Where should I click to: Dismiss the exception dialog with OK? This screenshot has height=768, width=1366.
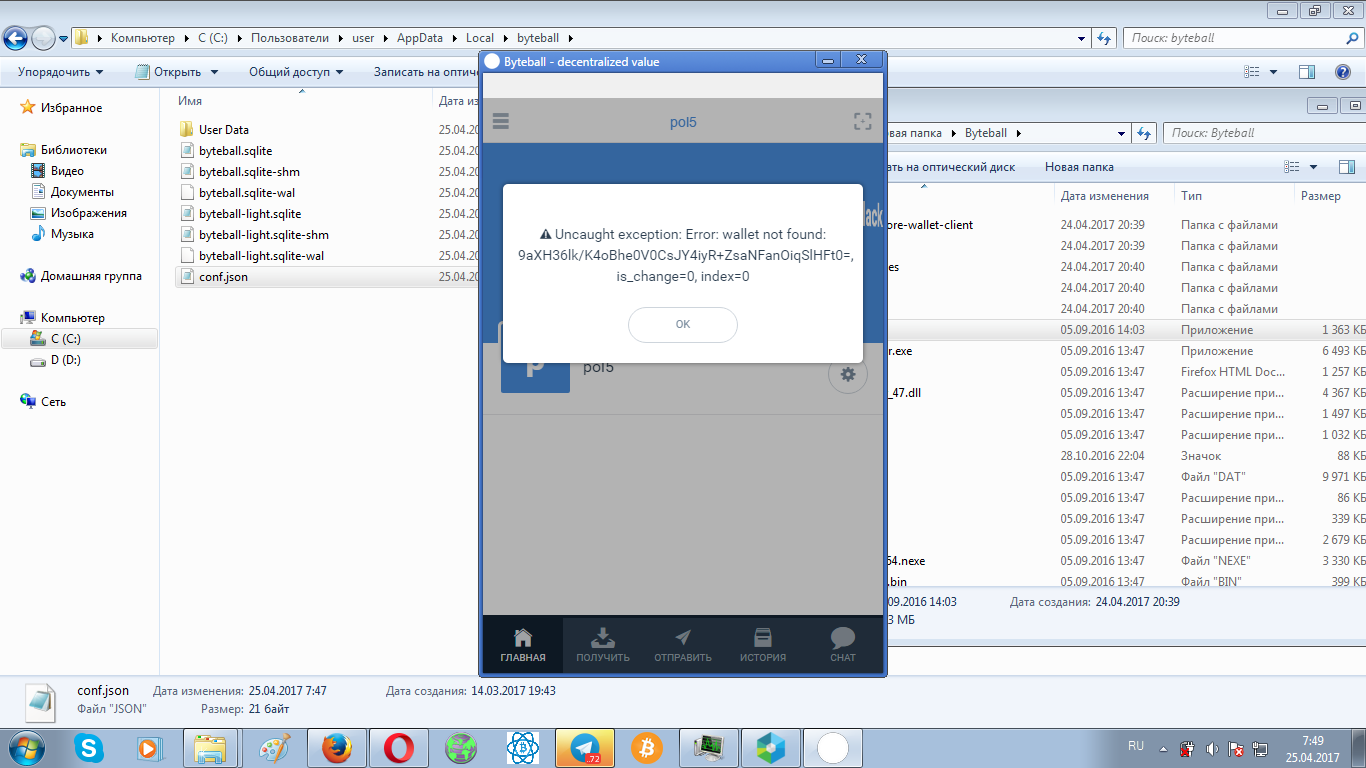coord(683,324)
